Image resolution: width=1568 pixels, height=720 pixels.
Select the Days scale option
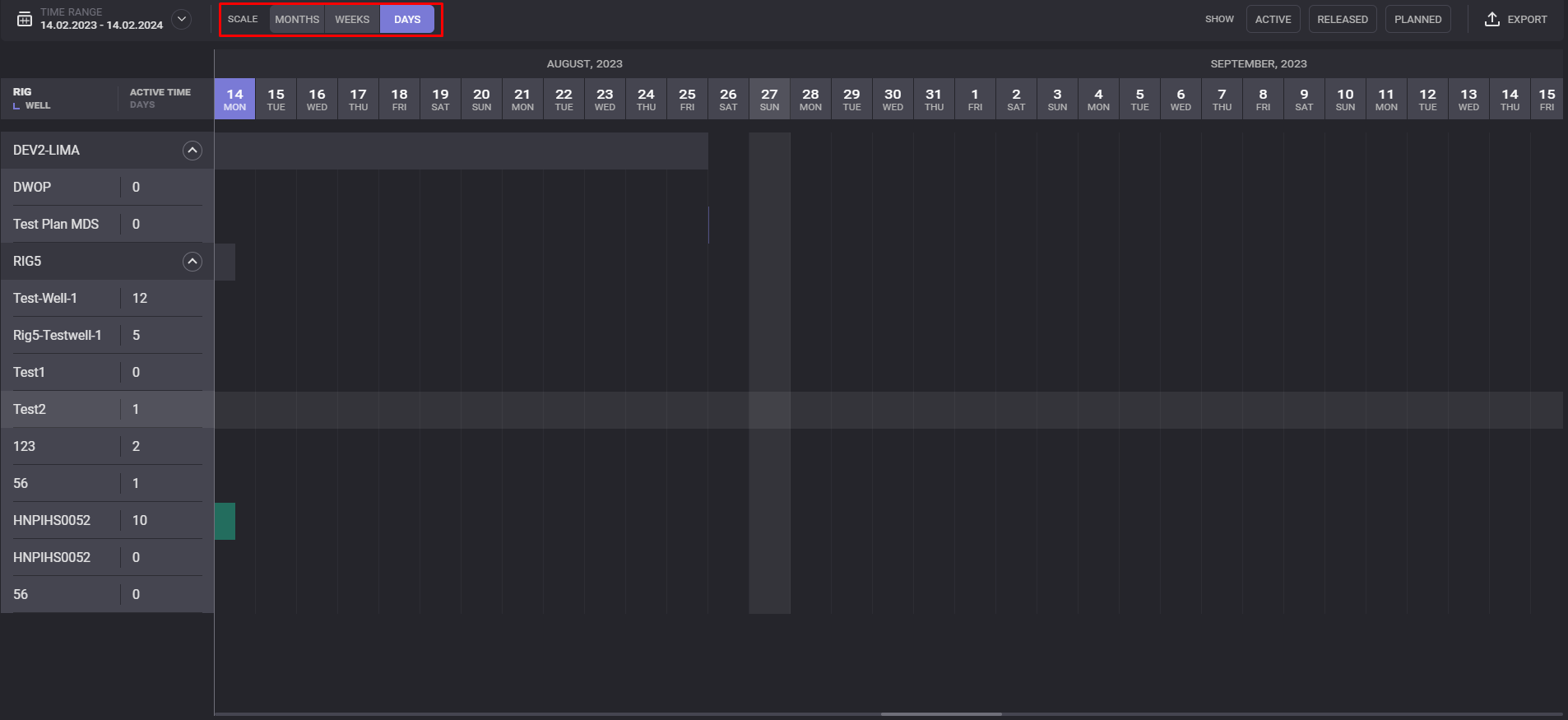coord(407,19)
